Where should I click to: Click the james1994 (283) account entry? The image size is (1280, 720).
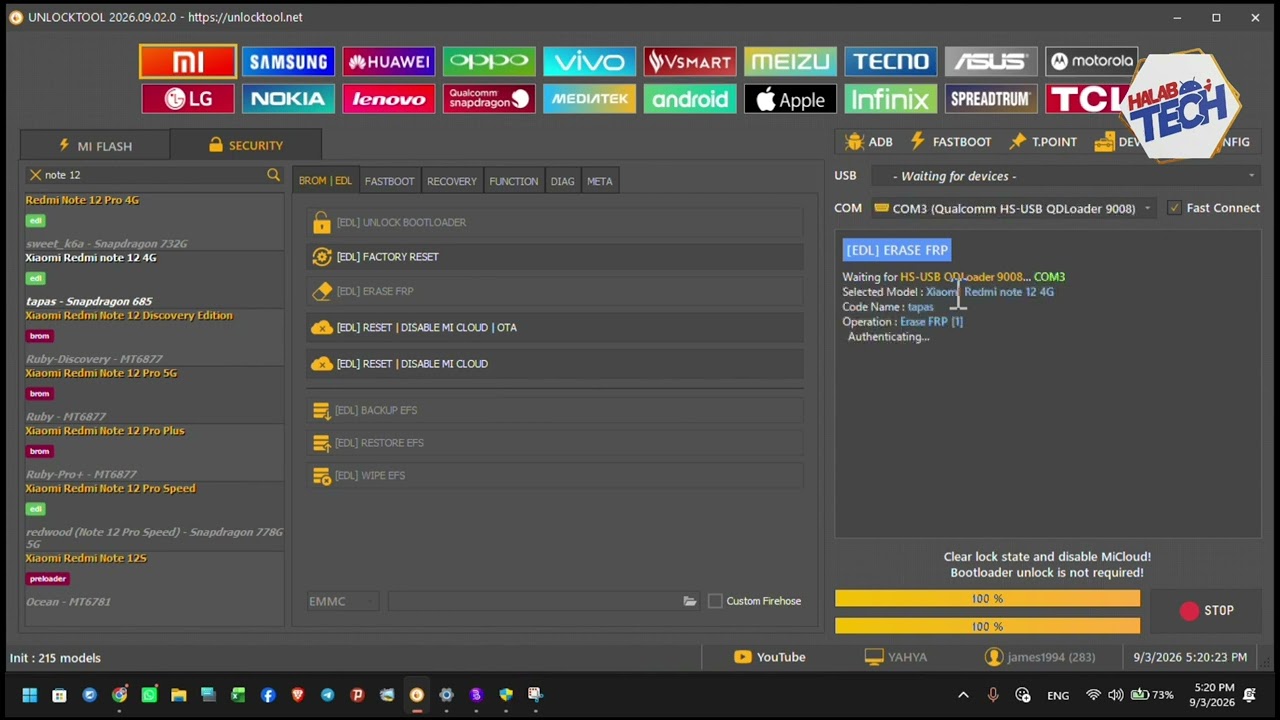pos(1040,657)
